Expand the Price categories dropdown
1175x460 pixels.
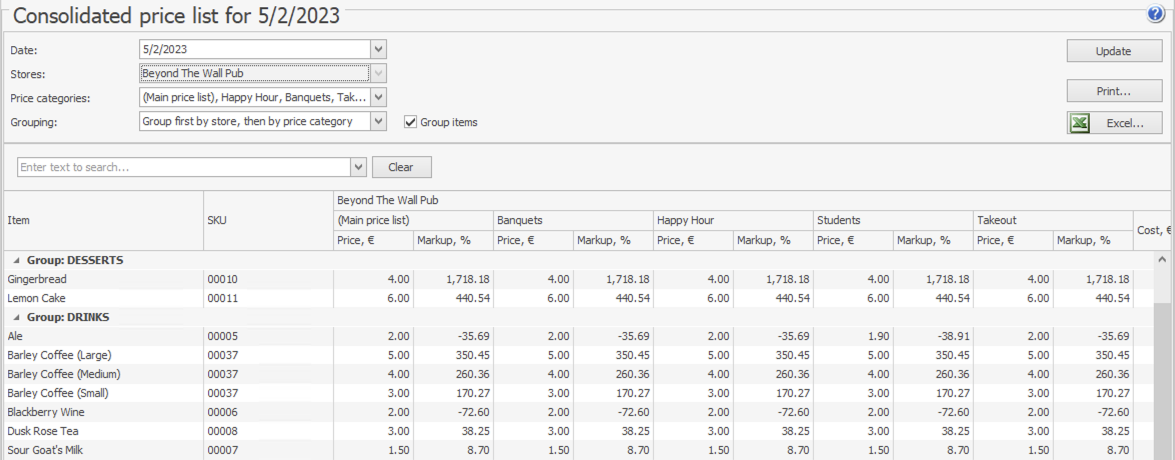[378, 97]
